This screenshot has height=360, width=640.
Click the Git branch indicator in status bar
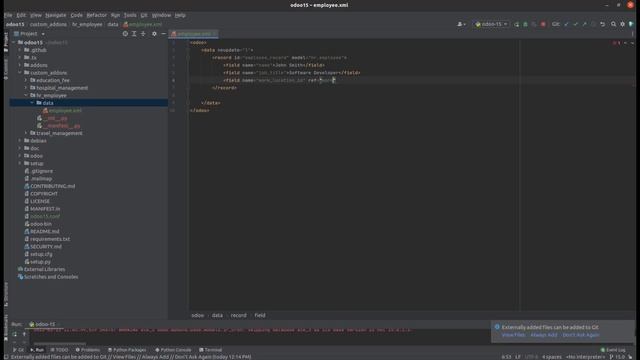pos(617,357)
